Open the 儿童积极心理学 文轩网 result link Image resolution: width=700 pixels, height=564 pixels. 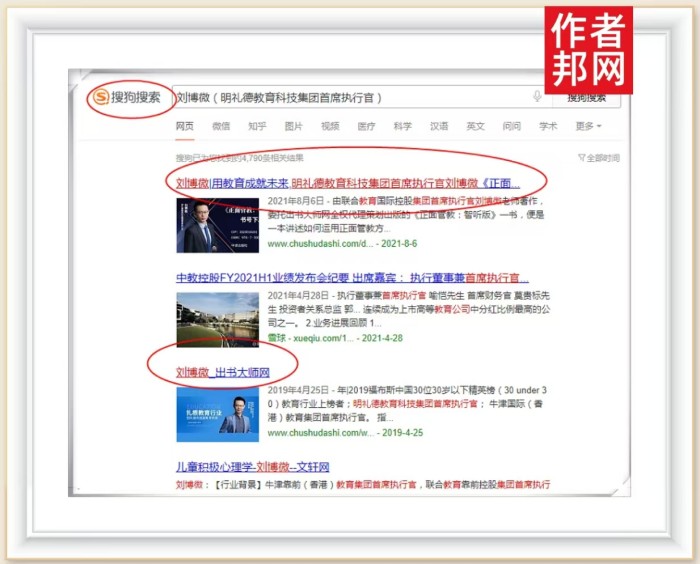click(x=252, y=466)
